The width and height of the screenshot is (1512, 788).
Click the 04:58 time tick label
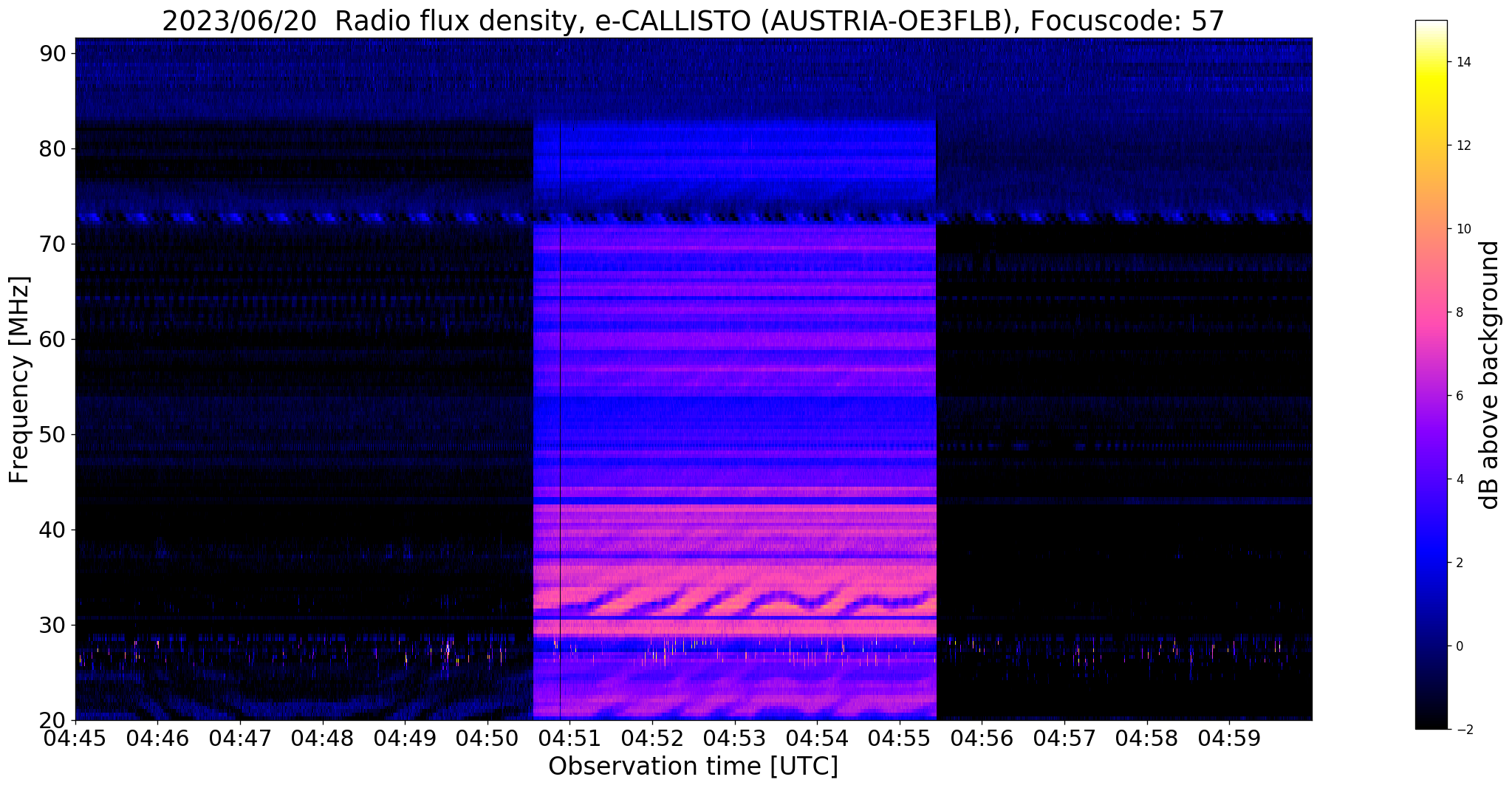1147,738
